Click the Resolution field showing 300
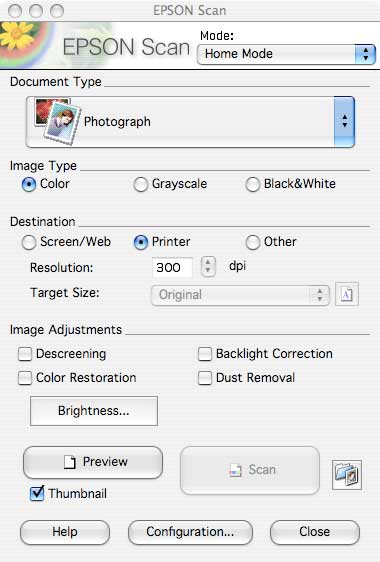The height and width of the screenshot is (562, 380). tap(172, 267)
